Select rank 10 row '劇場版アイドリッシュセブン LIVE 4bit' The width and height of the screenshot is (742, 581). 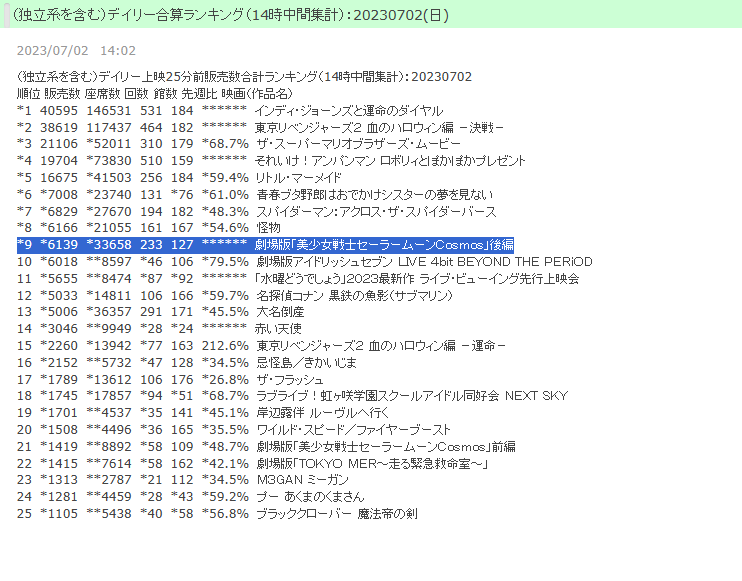[x=305, y=262]
